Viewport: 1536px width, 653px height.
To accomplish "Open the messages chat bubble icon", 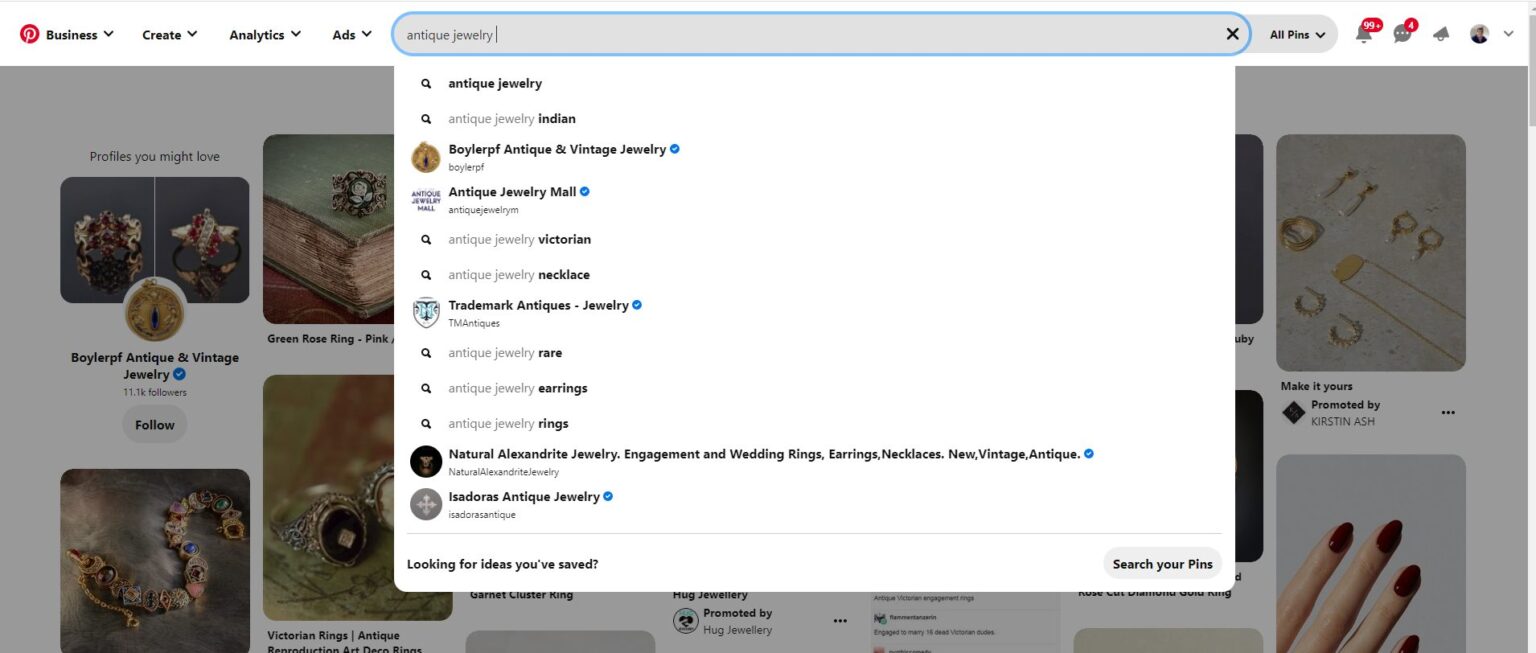I will click(1401, 33).
